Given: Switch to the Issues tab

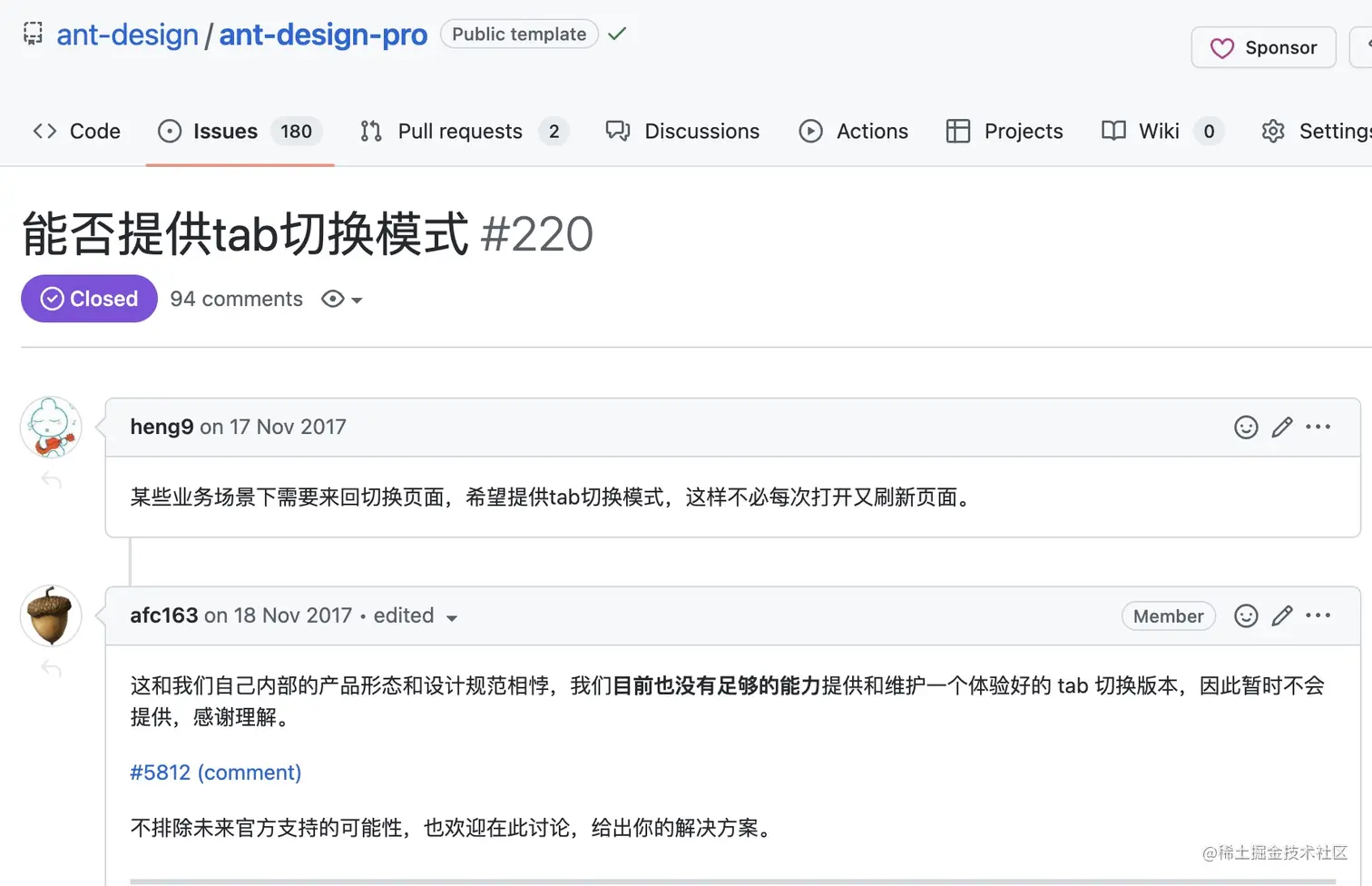Looking at the screenshot, I should [240, 131].
